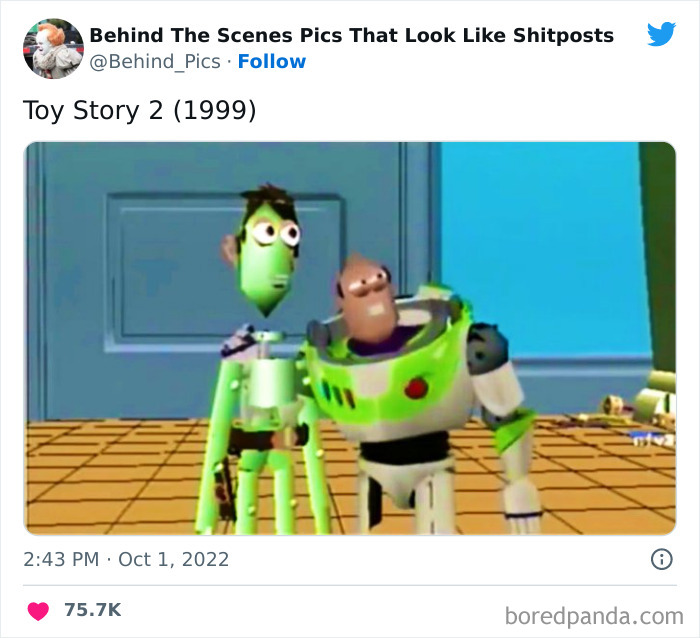Select the Toy Story 2 (1999) tweet text
The image size is (700, 638).
[139, 110]
